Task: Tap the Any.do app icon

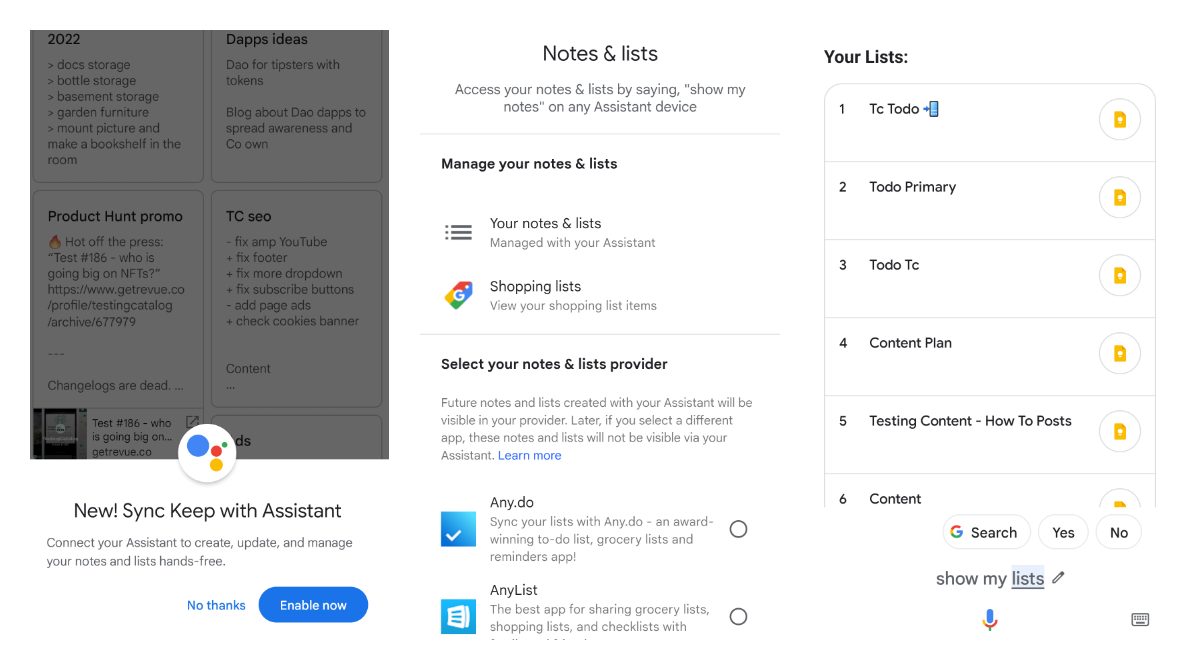Action: click(x=458, y=528)
